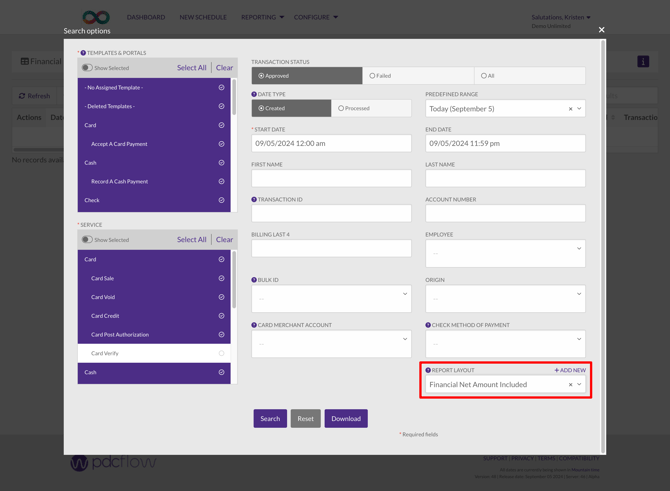Open the Bulk ID dropdown

point(331,299)
